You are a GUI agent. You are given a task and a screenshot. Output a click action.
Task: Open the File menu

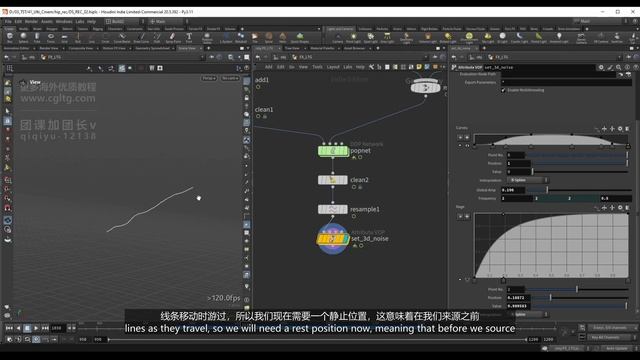pyautogui.click(x=8, y=22)
